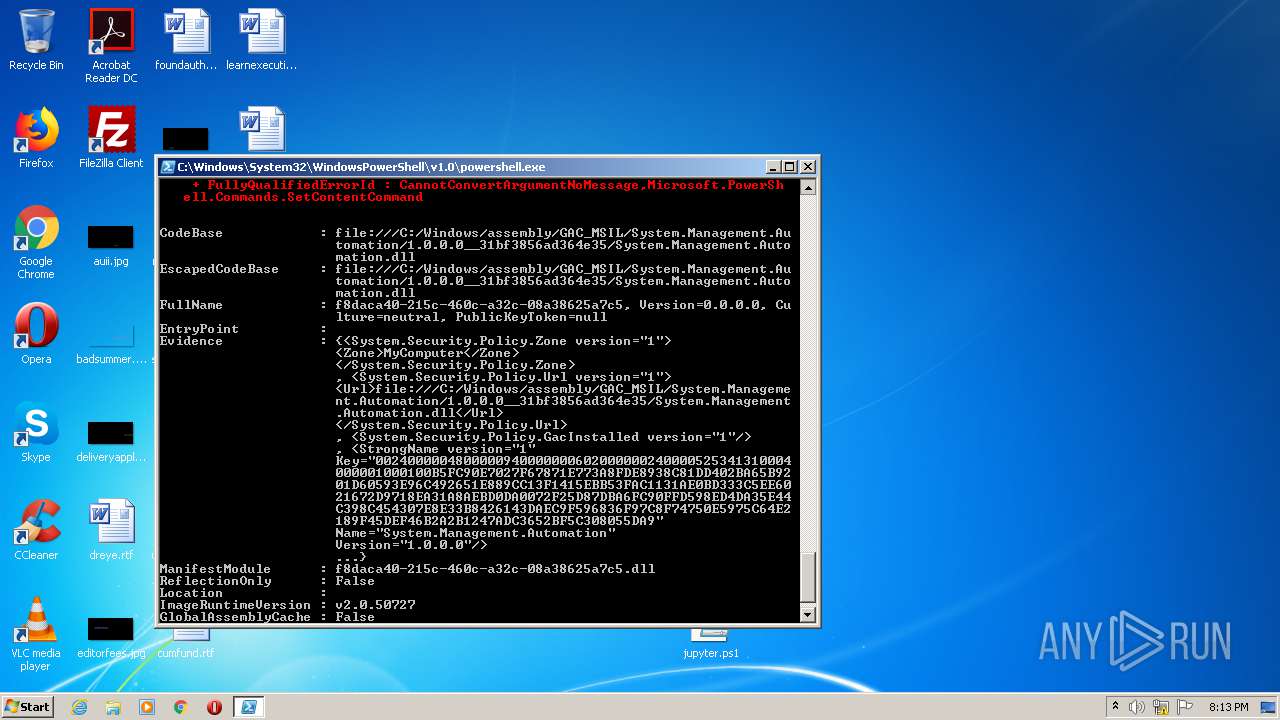This screenshot has width=1280, height=720.
Task: Select the black thumbnail file beside FileZilla
Action: tap(186, 139)
